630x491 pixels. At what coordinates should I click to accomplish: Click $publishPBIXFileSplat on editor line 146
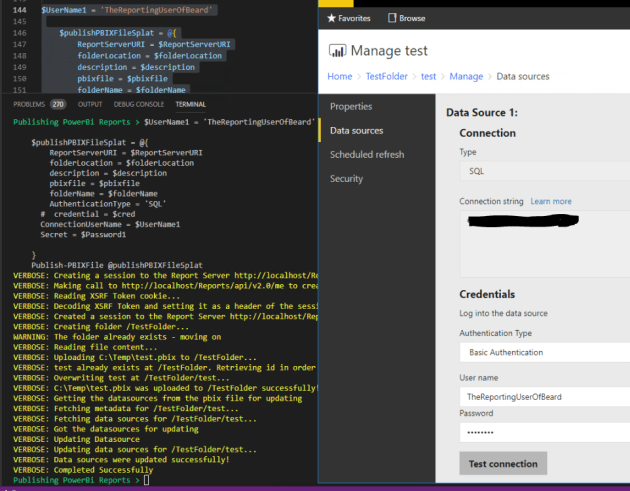pyautogui.click(x=106, y=33)
